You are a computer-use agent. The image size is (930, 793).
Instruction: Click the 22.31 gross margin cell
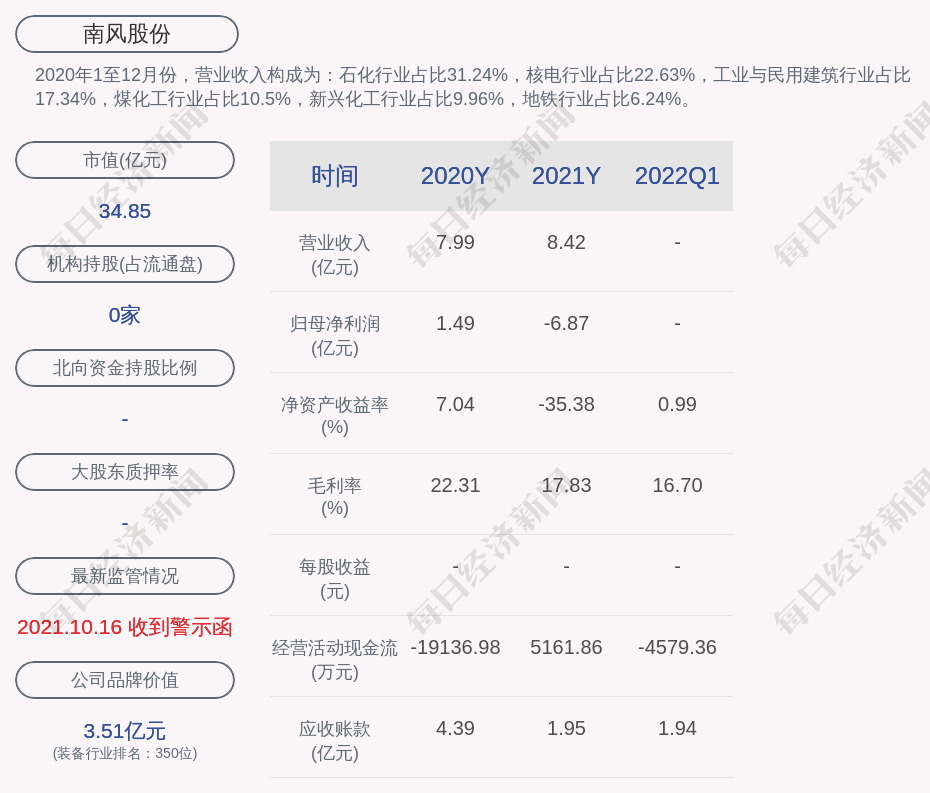(x=455, y=485)
